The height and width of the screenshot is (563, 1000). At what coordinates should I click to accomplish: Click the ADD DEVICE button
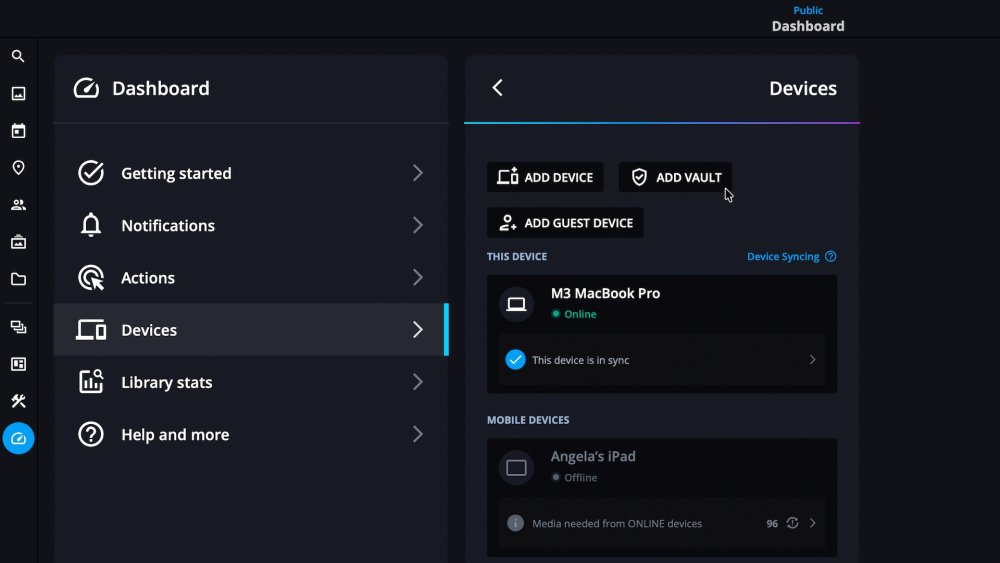(545, 177)
